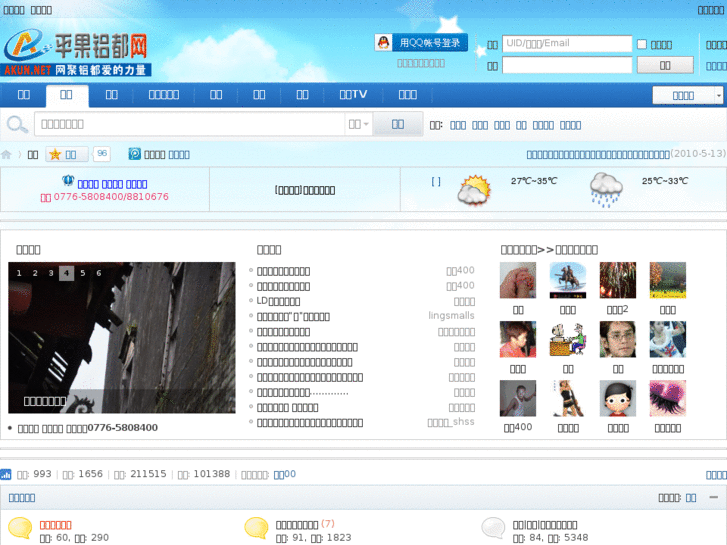Click the yellow bubble icon beside 60, 290
727x545 pixels.
click(20, 528)
